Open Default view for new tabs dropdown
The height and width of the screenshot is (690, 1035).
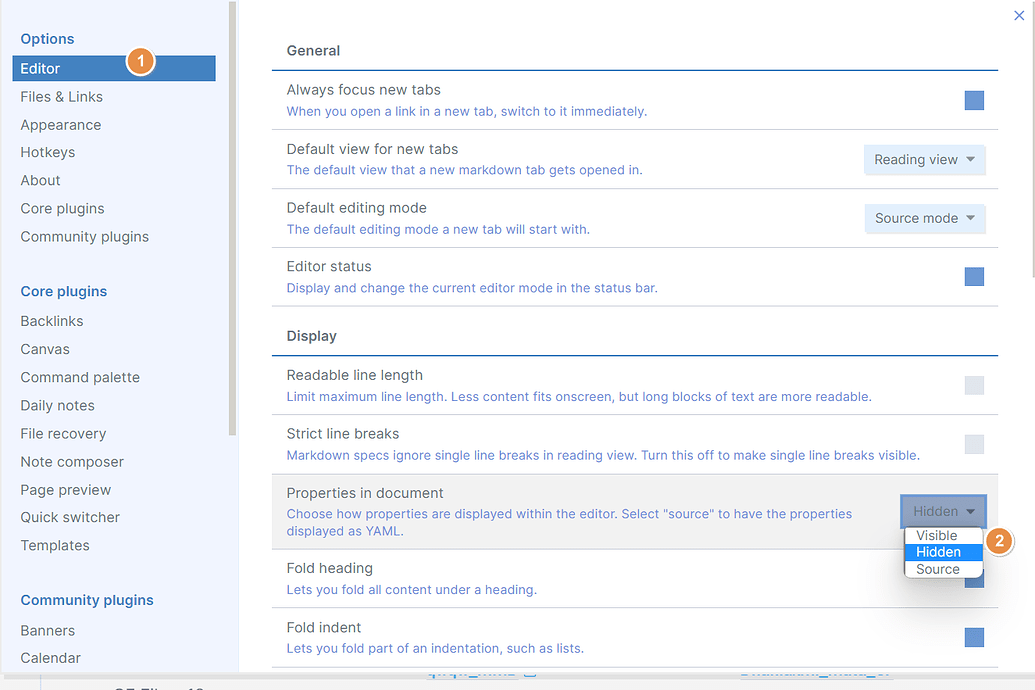[x=924, y=160]
